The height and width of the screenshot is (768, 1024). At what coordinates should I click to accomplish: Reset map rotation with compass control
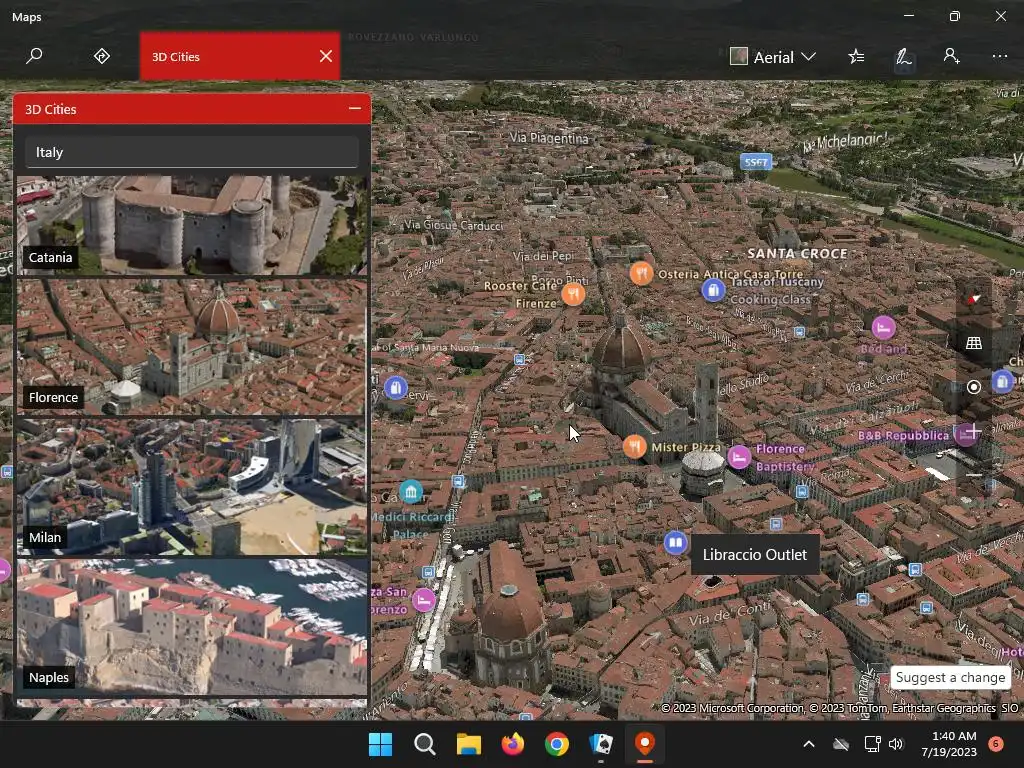tap(974, 299)
